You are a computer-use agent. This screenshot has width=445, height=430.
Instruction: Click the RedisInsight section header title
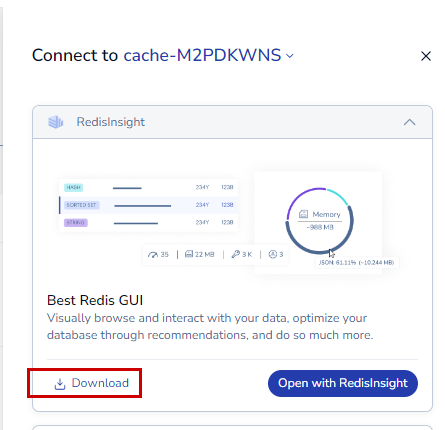tap(111, 122)
